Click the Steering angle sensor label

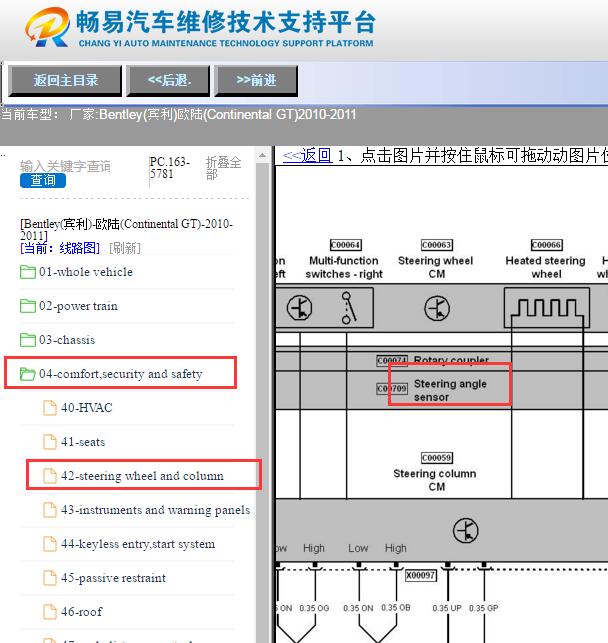(x=450, y=390)
